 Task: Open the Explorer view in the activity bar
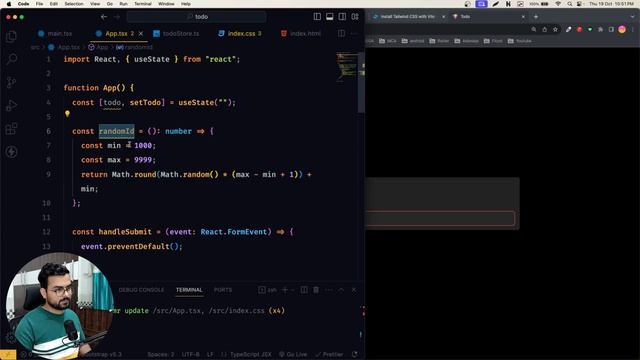pyautogui.click(x=11, y=36)
